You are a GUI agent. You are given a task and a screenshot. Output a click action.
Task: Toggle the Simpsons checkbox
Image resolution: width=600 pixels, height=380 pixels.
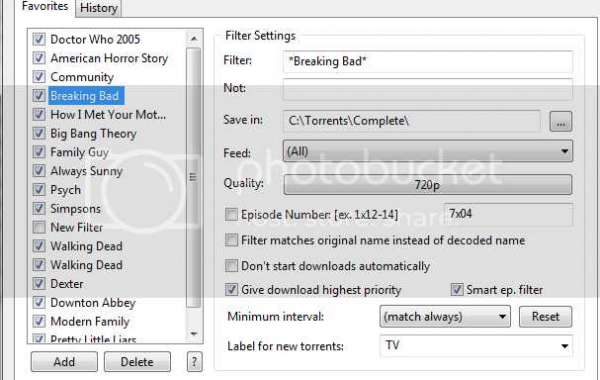click(x=39, y=208)
